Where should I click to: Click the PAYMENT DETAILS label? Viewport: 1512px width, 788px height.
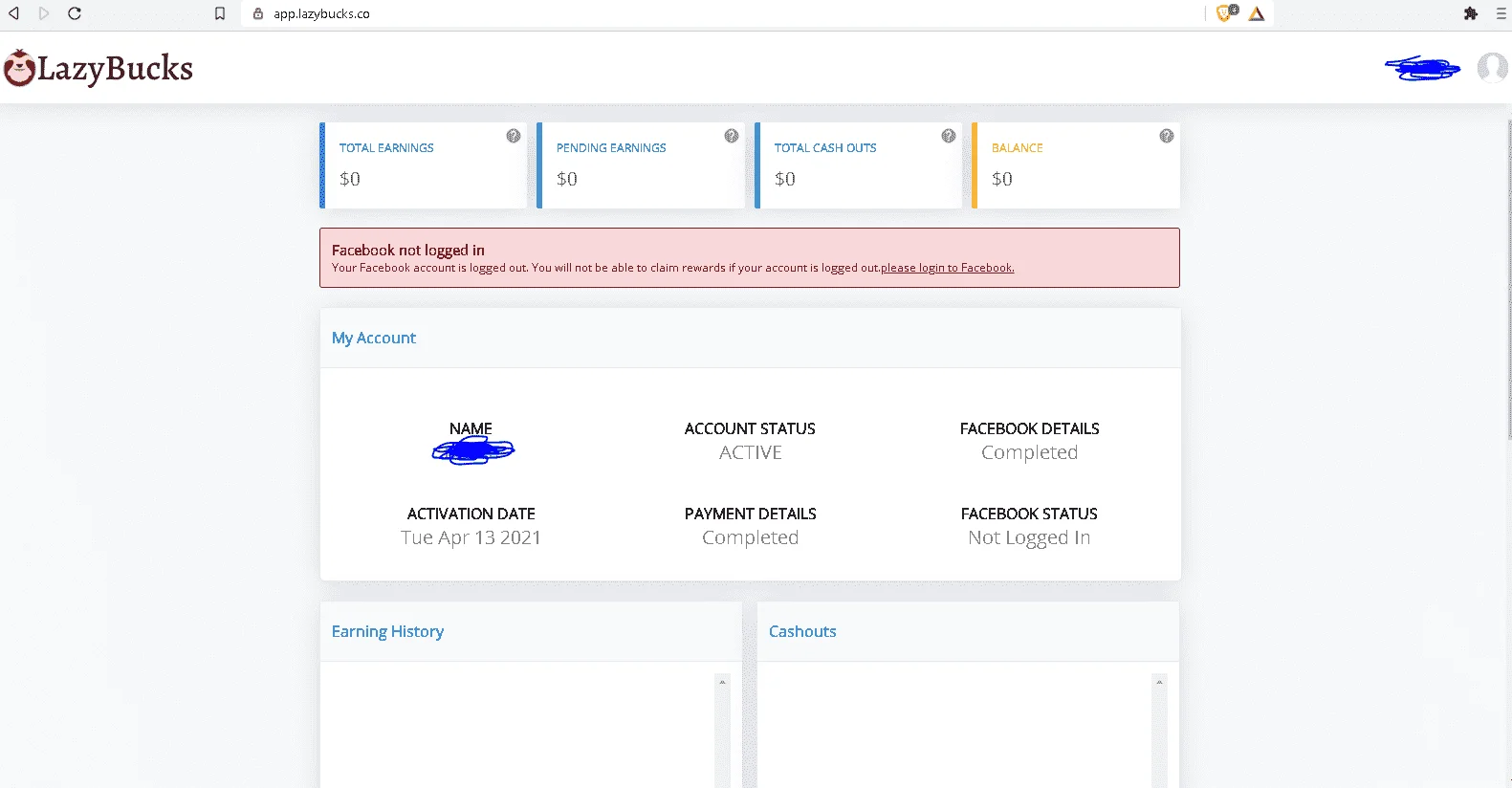click(751, 514)
